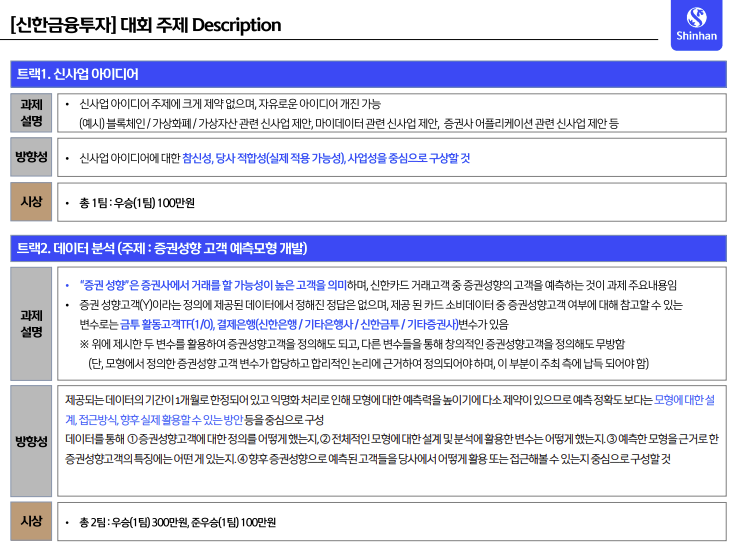Click the line '증권 성향고객(Y)이라는 정의에 제공된 데이터에서'
Image resolution: width=742 pixels, height=556 pixels.
(x=381, y=305)
